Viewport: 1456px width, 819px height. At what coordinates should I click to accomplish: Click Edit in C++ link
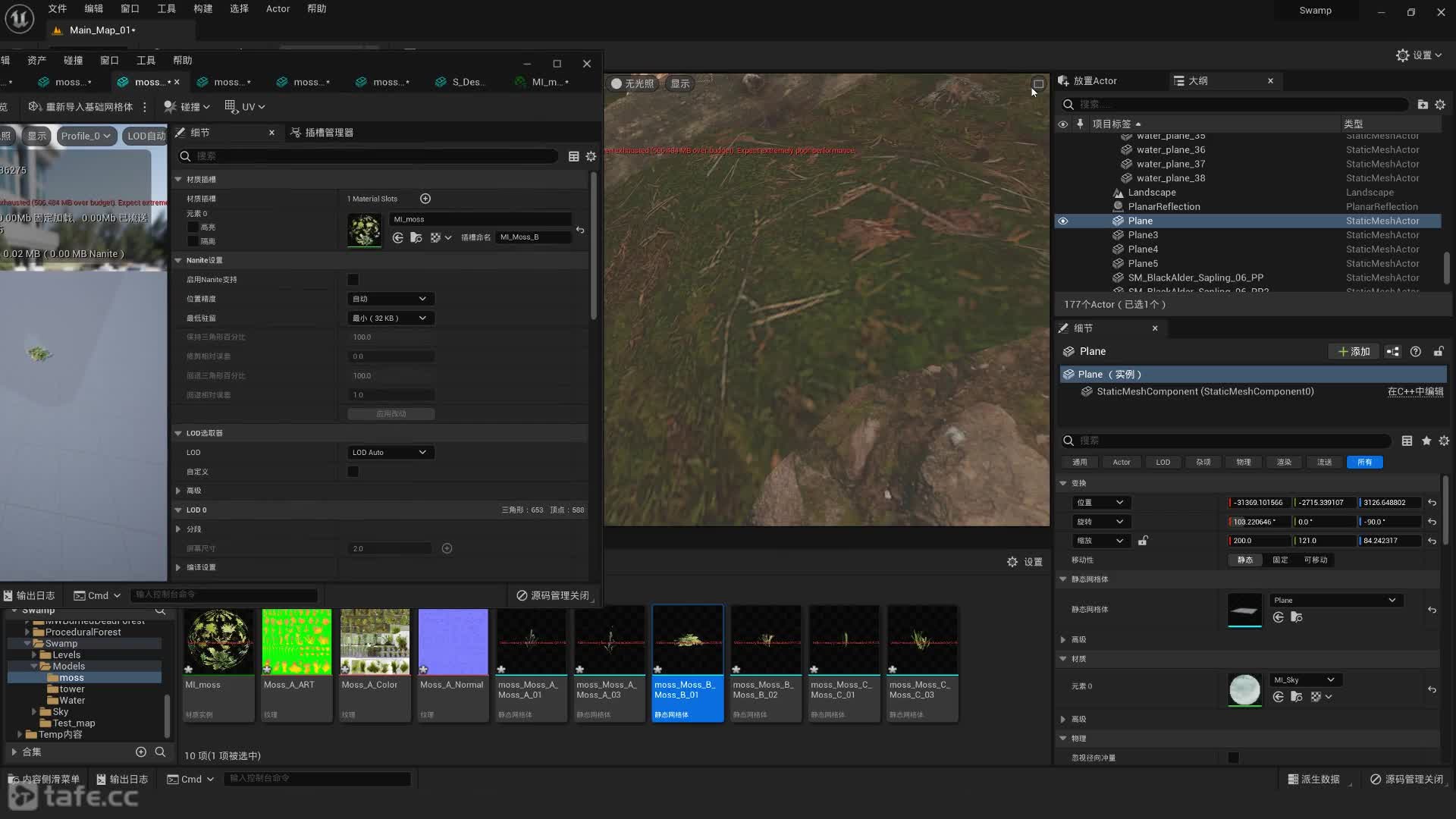pyautogui.click(x=1415, y=392)
